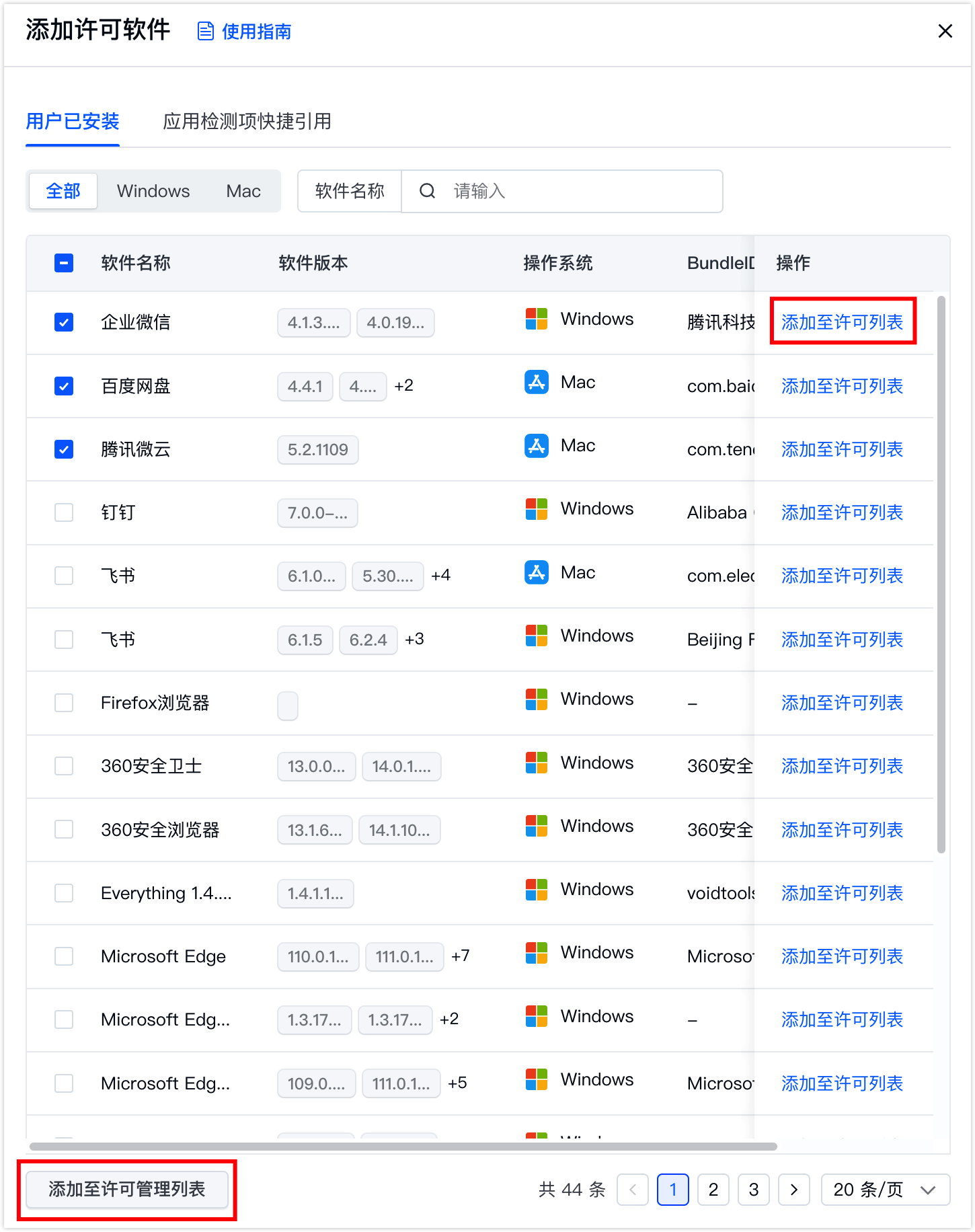Click Windows OS icon in 企业微信 row
The height and width of the screenshot is (1232, 975).
tap(537, 319)
